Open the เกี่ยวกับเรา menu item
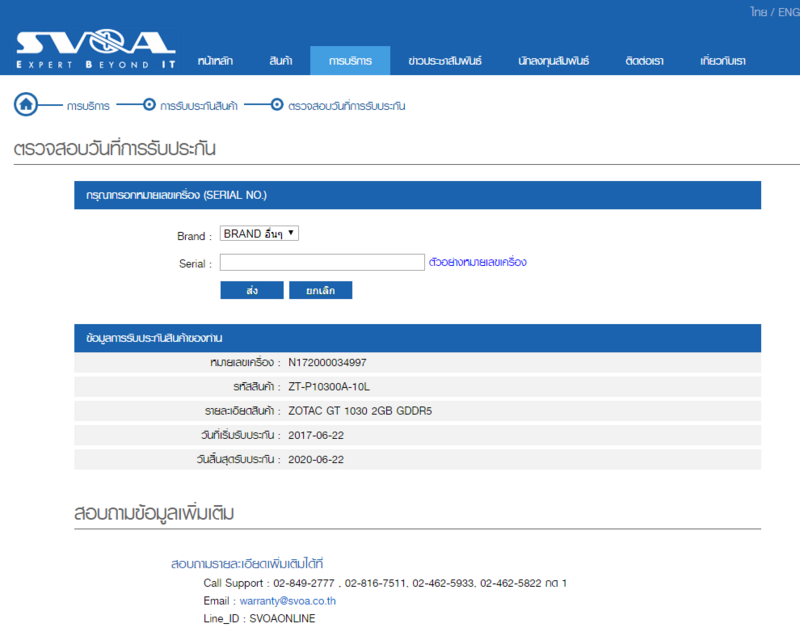 (x=723, y=61)
